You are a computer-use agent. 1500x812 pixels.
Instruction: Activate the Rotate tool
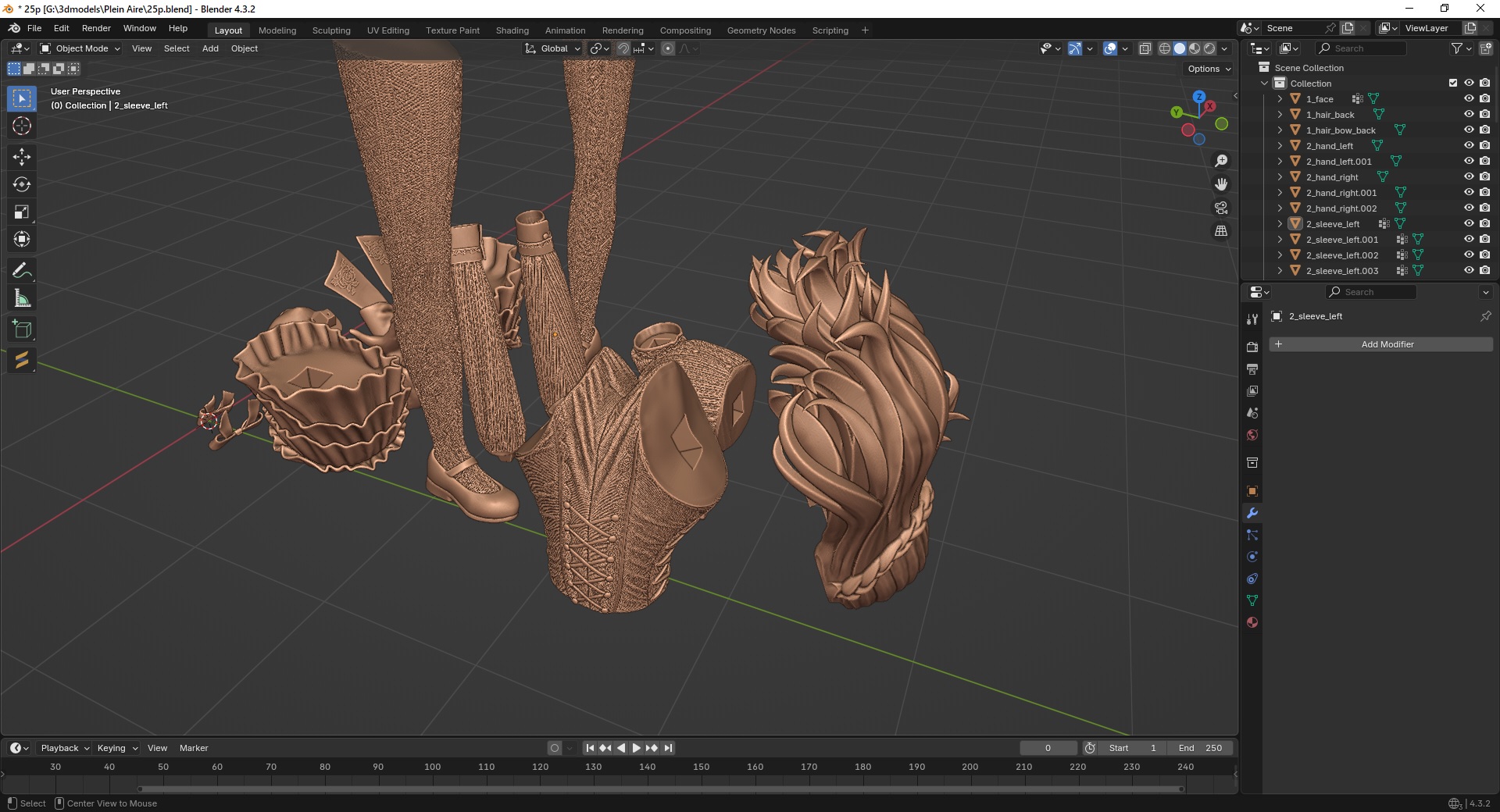coord(22,184)
